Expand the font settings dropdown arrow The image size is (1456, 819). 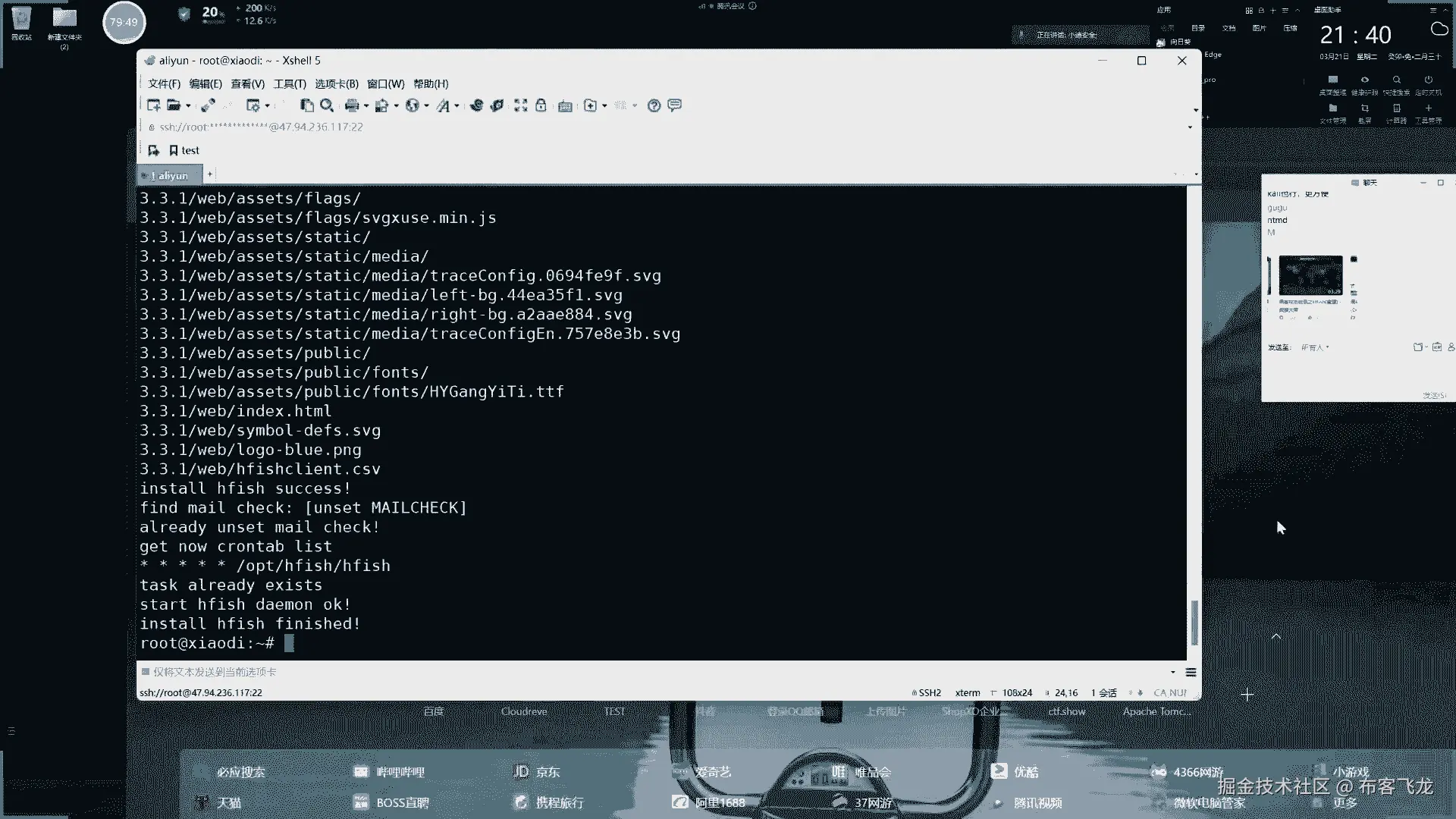[x=457, y=106]
